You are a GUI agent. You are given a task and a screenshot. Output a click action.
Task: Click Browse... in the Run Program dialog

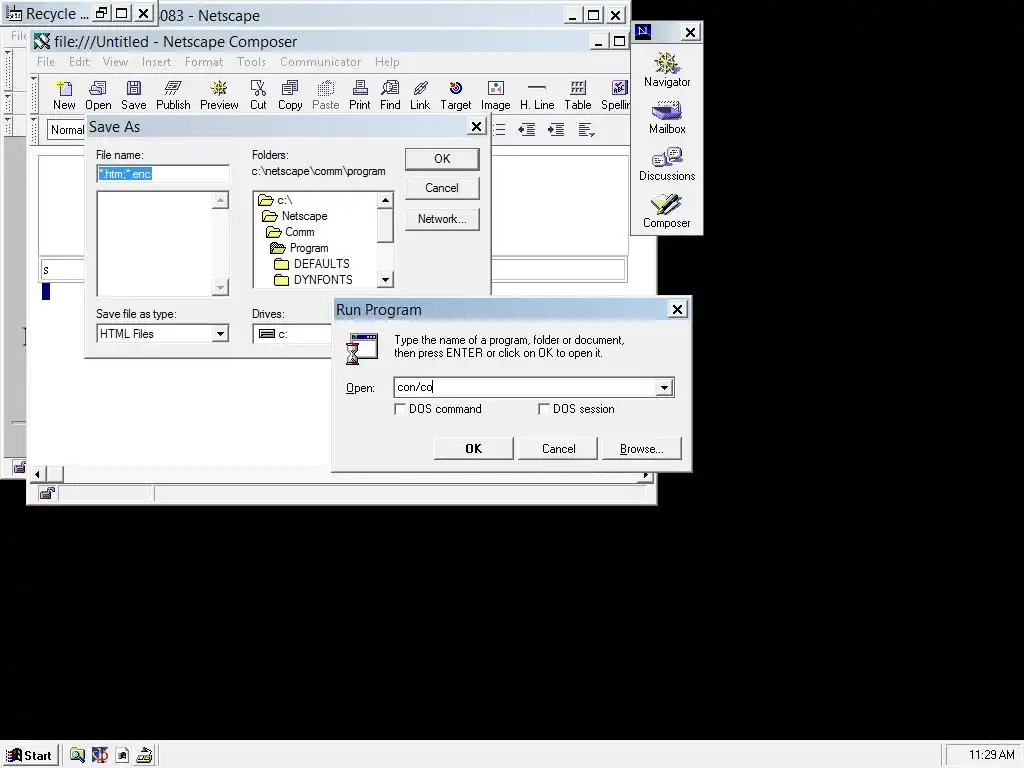point(641,449)
